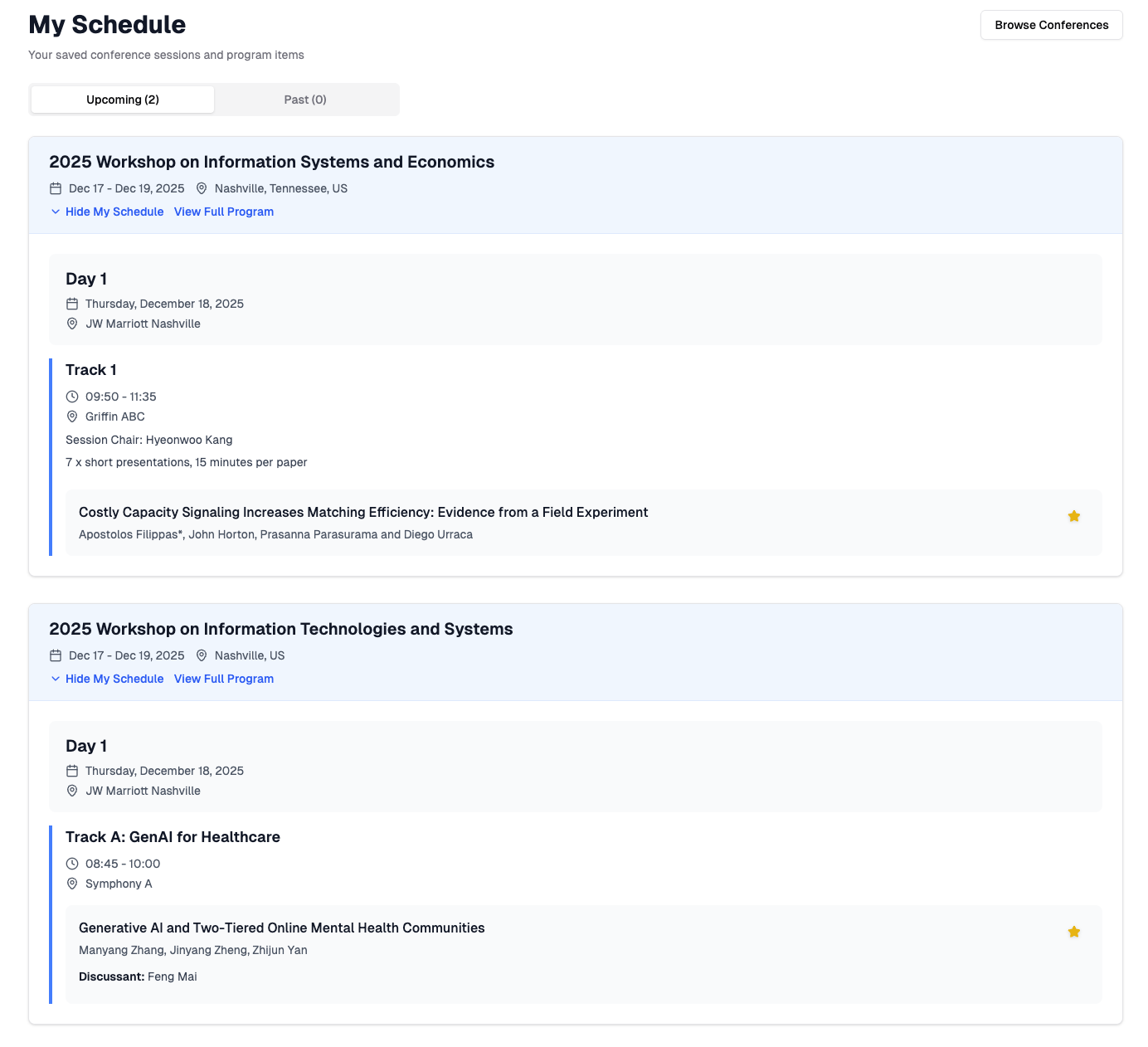Click the pin icon beside Nashville, Tennessee, US
1148x1047 pixels.
tap(202, 188)
